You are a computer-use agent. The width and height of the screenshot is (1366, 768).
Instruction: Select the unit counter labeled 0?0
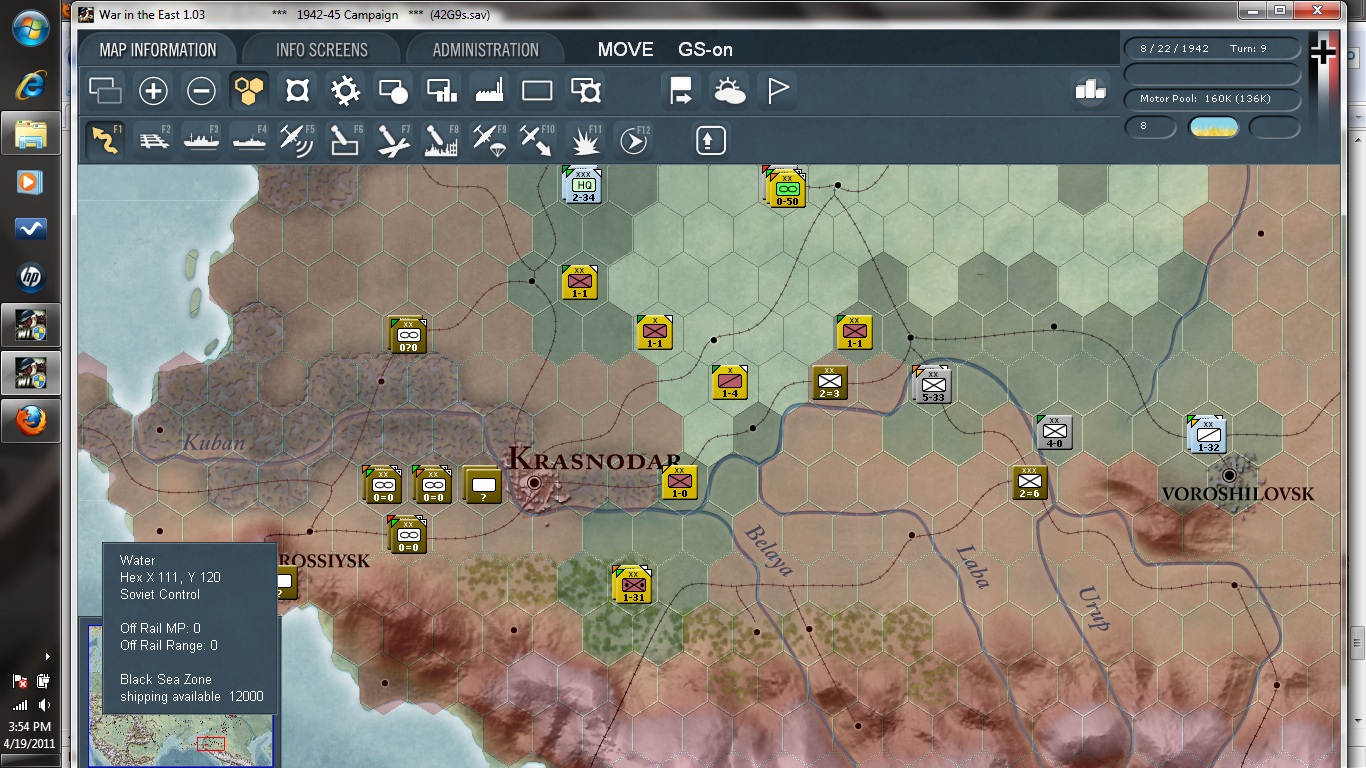[x=407, y=335]
